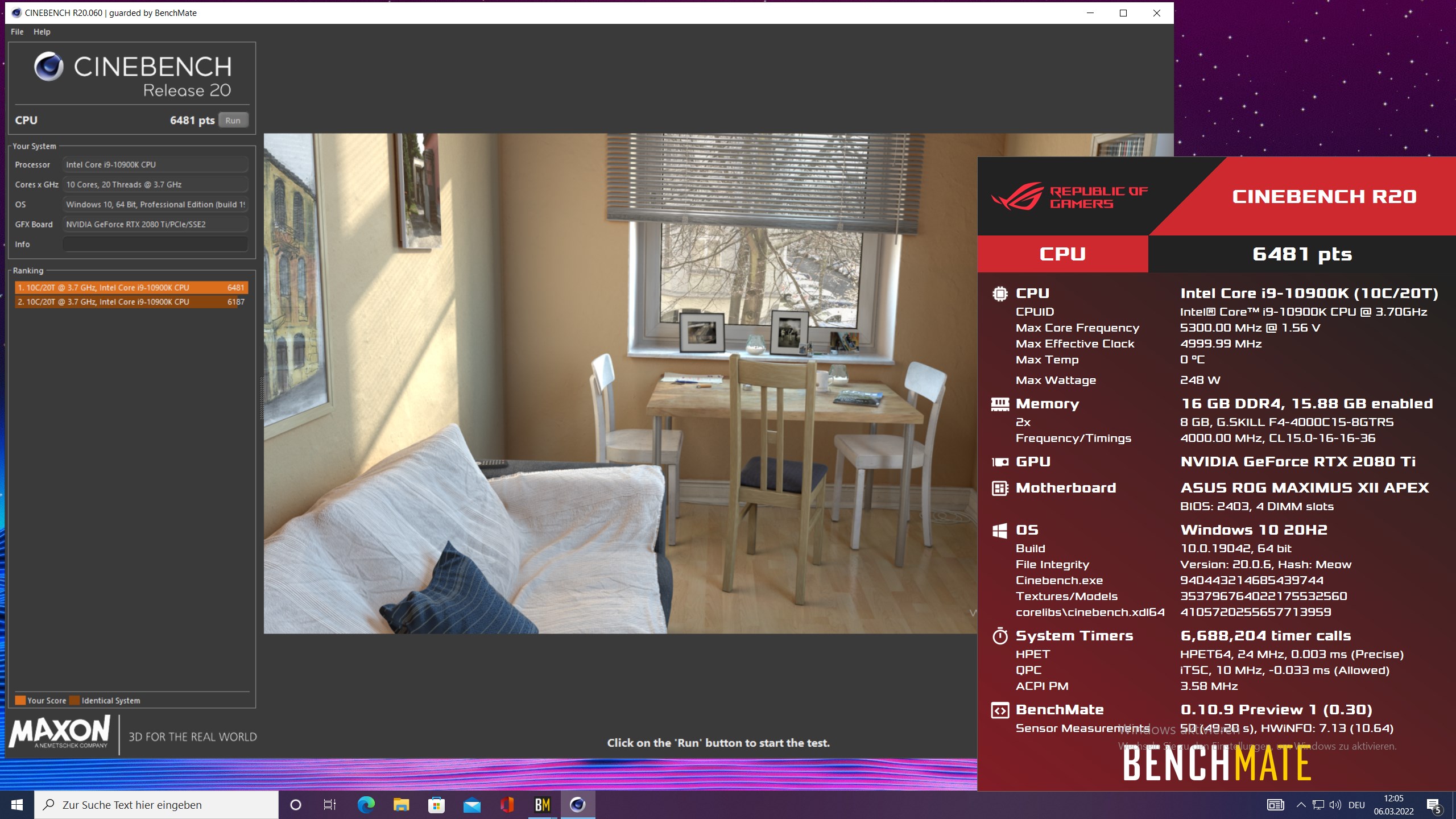Screen dimensions: 1456x819
Task: Click the CINEBENCH R20 title banner
Action: [1324, 197]
